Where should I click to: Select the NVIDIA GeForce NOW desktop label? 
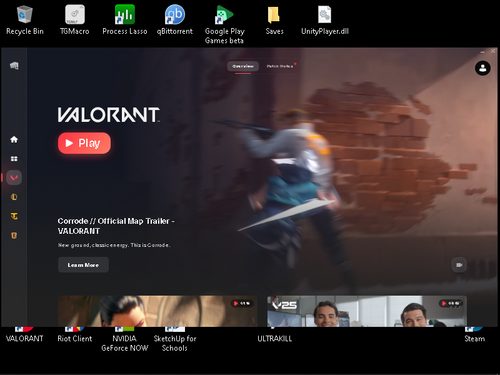125,343
